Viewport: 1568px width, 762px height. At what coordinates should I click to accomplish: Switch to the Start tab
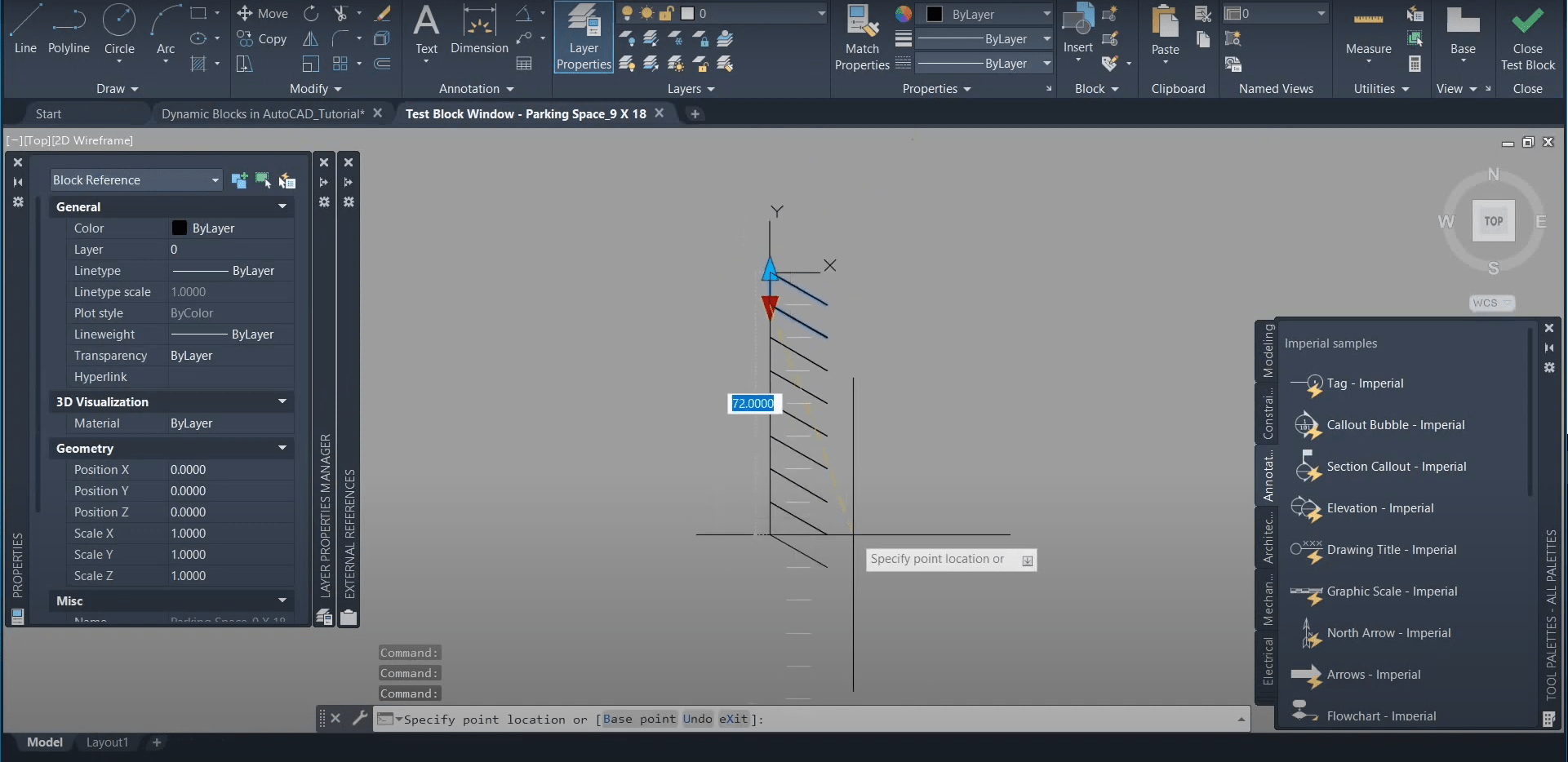pos(48,114)
